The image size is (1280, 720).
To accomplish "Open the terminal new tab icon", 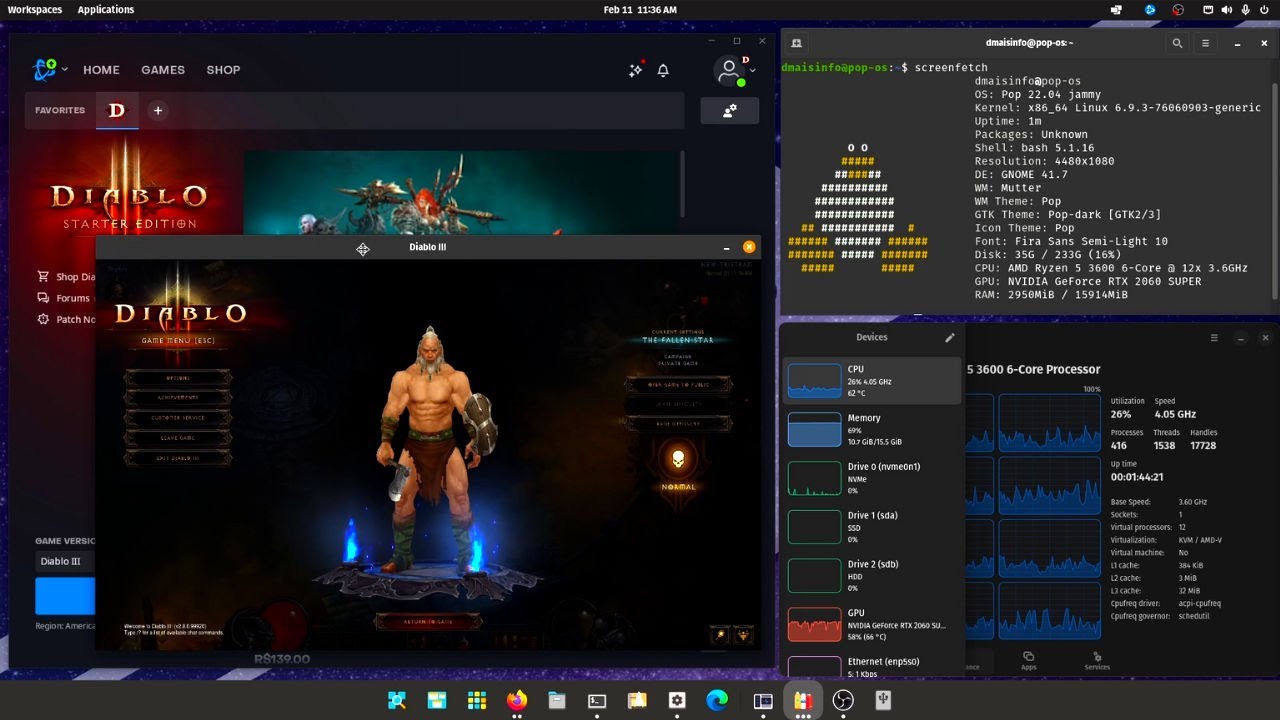I will coord(796,43).
